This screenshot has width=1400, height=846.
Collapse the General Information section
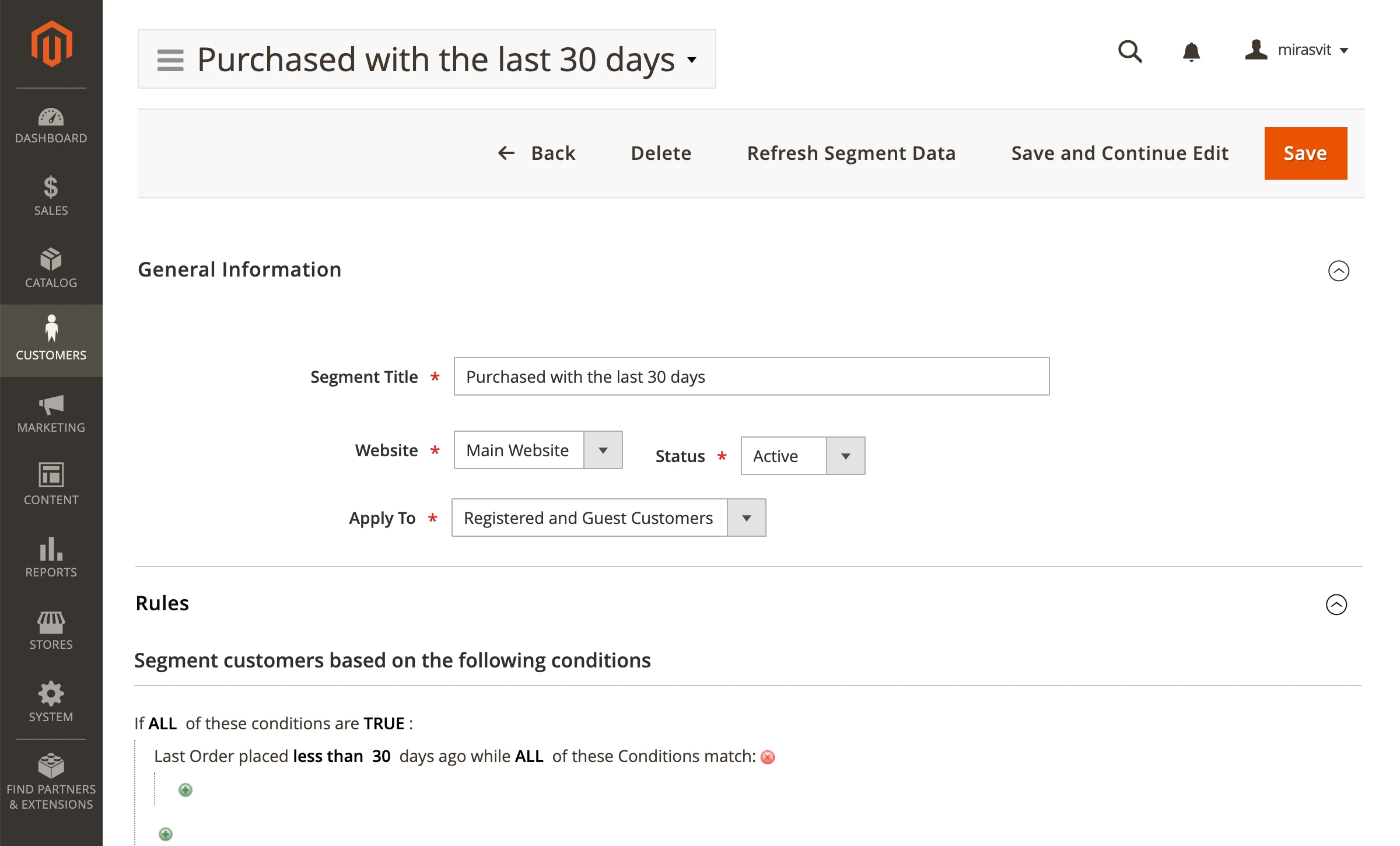(1339, 271)
